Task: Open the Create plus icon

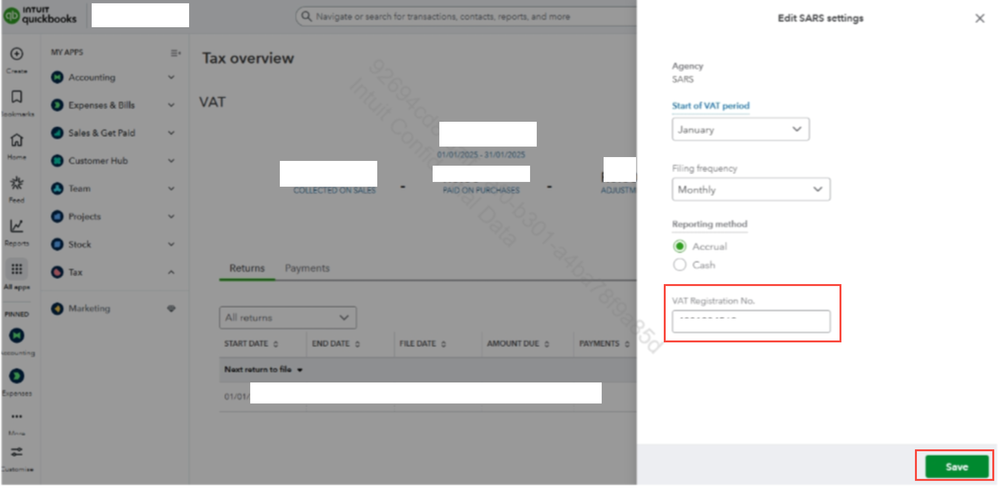Action: [x=17, y=55]
